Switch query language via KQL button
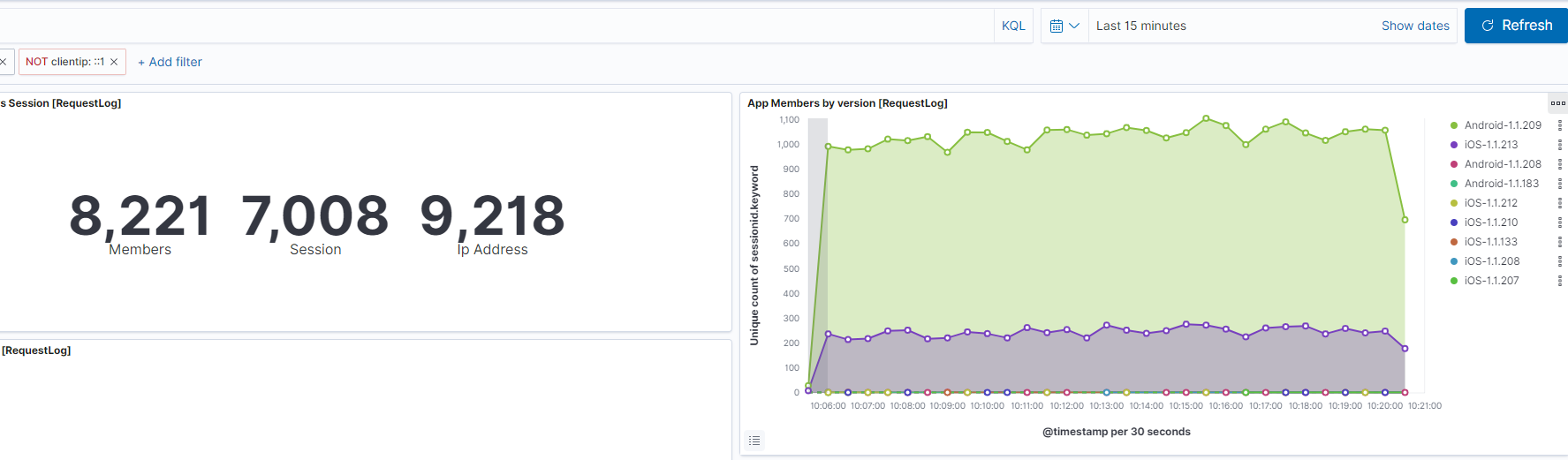 point(1013,26)
